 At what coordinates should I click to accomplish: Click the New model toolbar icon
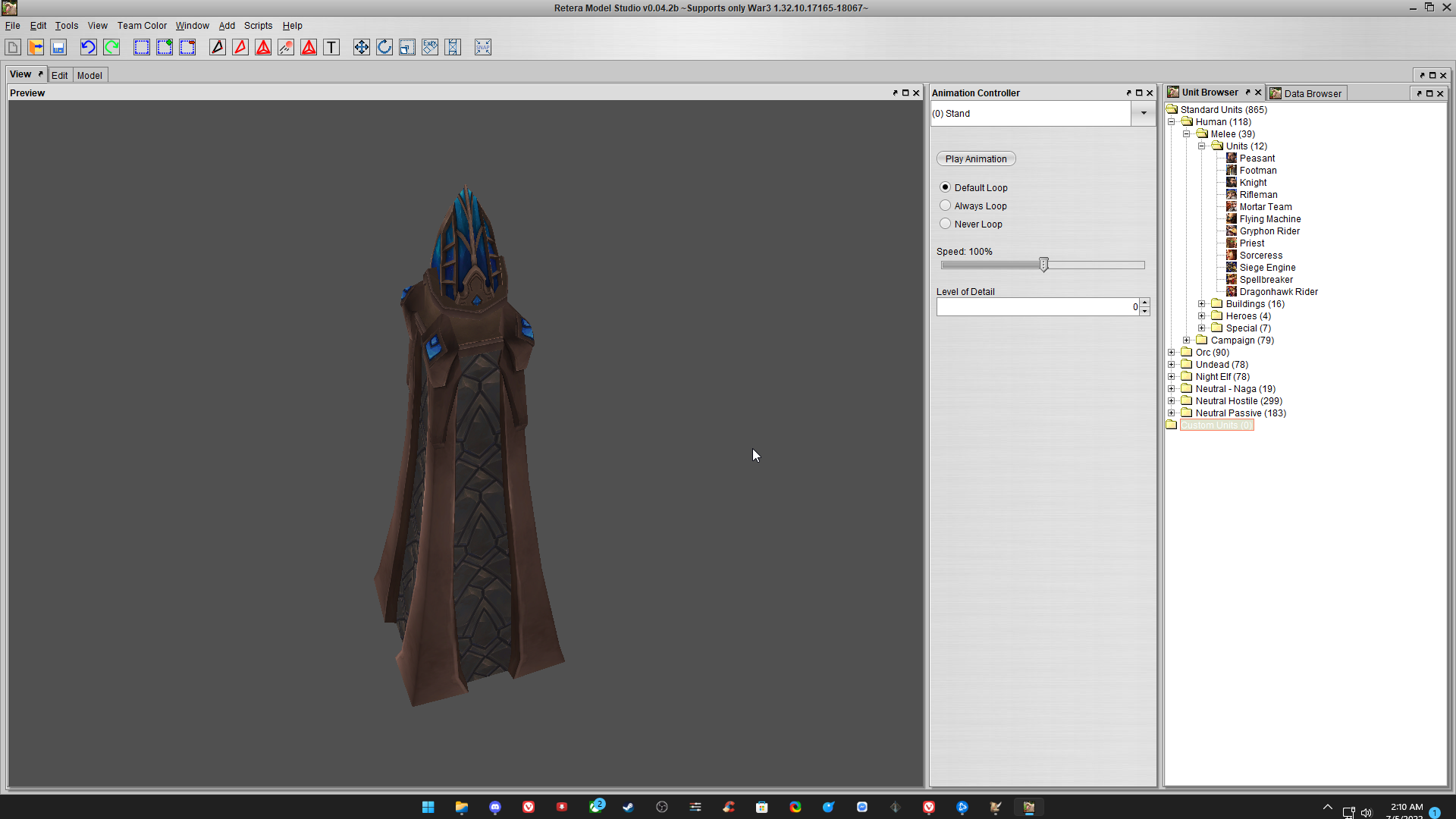coord(13,47)
